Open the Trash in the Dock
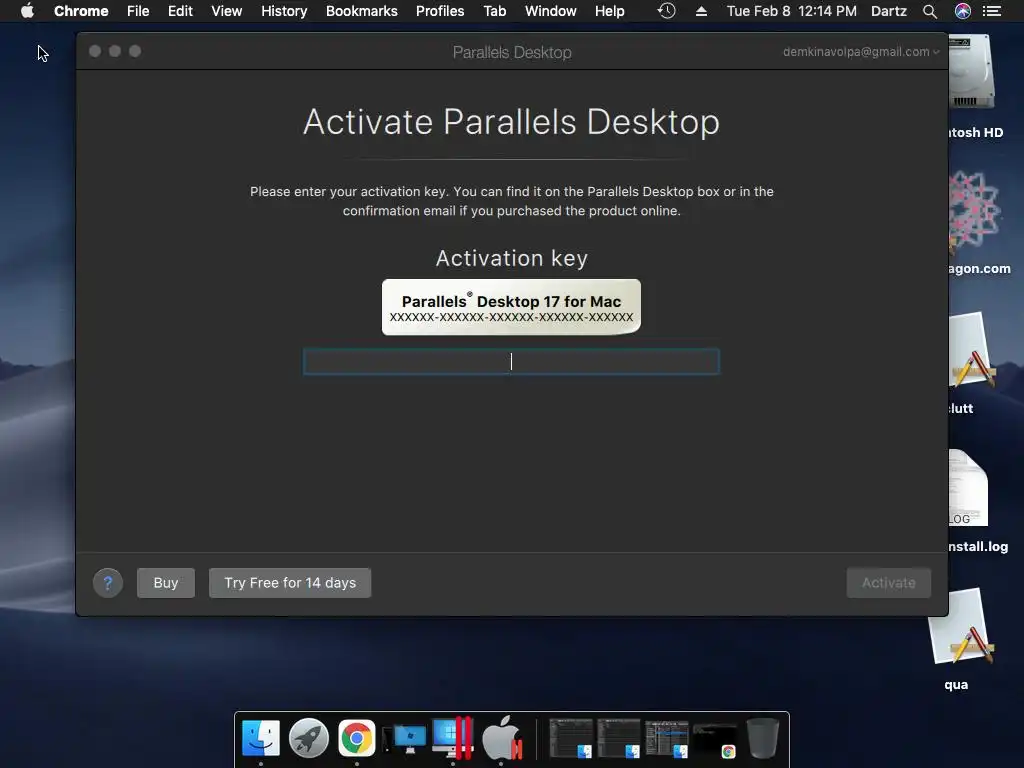Viewport: 1024px width, 768px height. point(763,739)
